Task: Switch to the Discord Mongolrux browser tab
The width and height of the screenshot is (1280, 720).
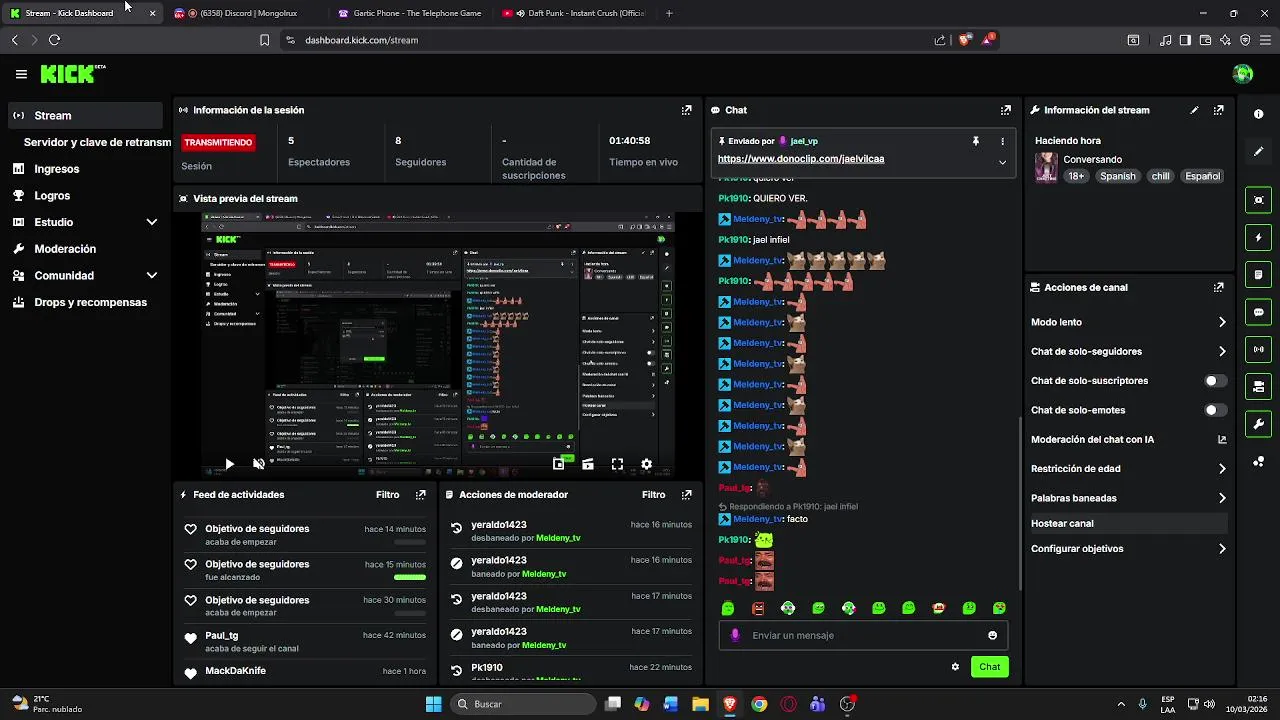Action: 246,13
